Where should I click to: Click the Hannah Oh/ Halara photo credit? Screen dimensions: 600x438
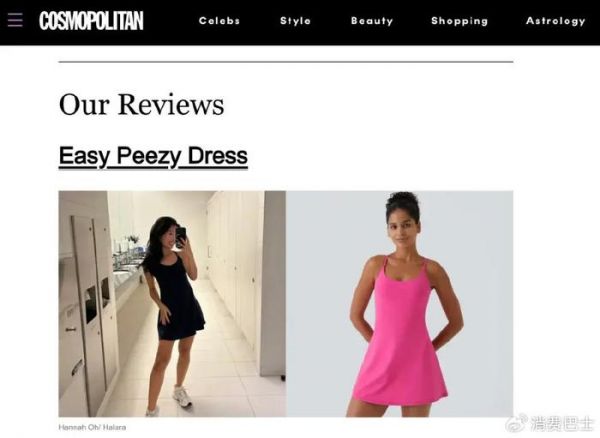point(92,427)
